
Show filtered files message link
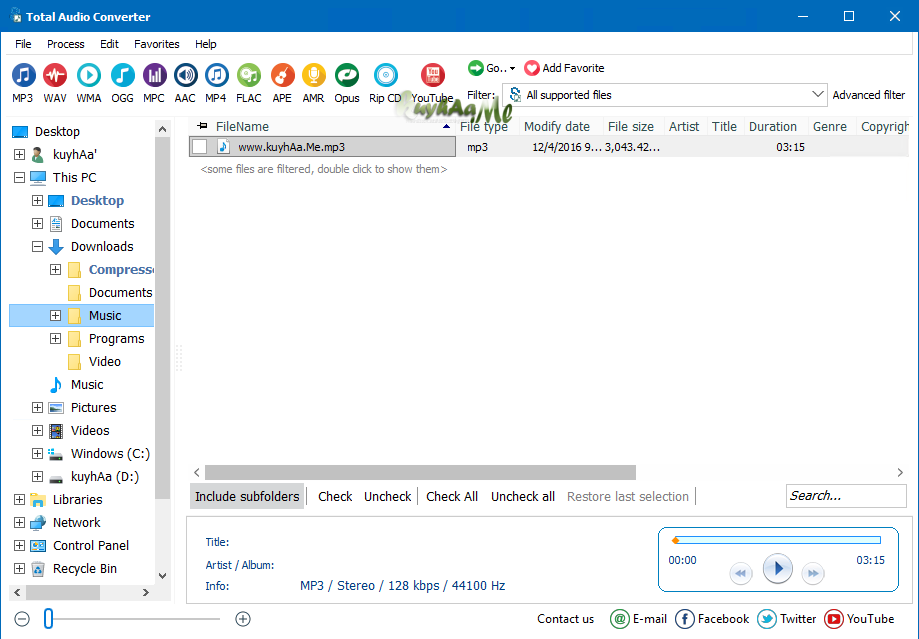pyautogui.click(x=324, y=169)
